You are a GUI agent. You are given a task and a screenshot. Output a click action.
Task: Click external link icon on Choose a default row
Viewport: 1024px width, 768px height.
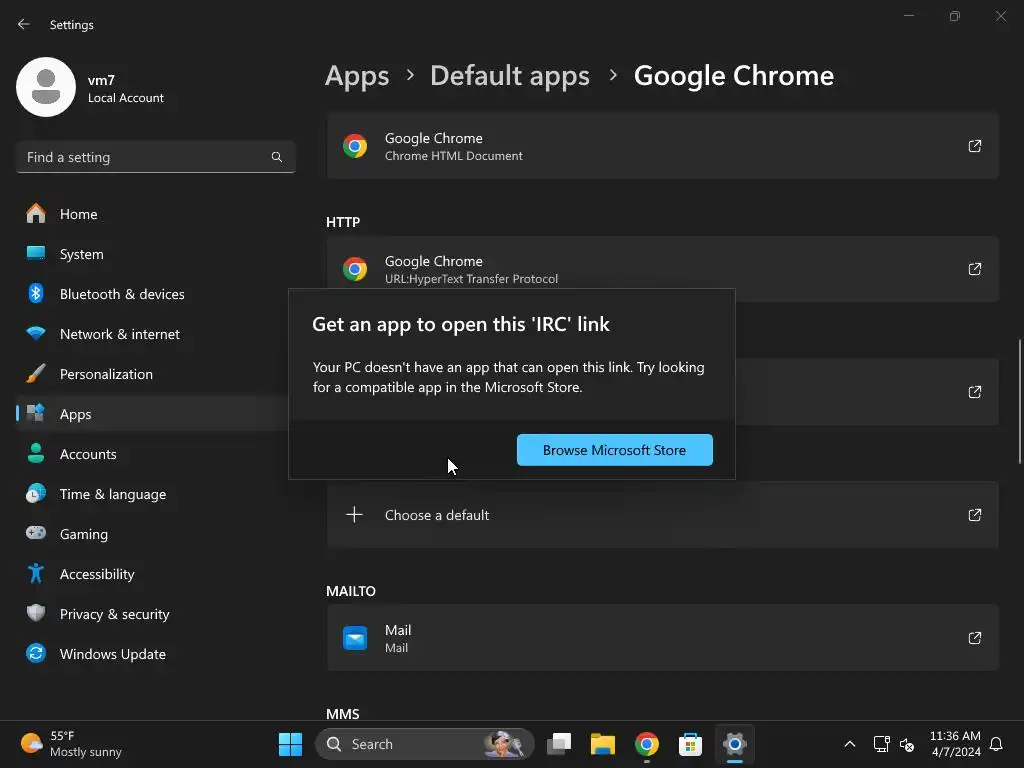coord(974,515)
